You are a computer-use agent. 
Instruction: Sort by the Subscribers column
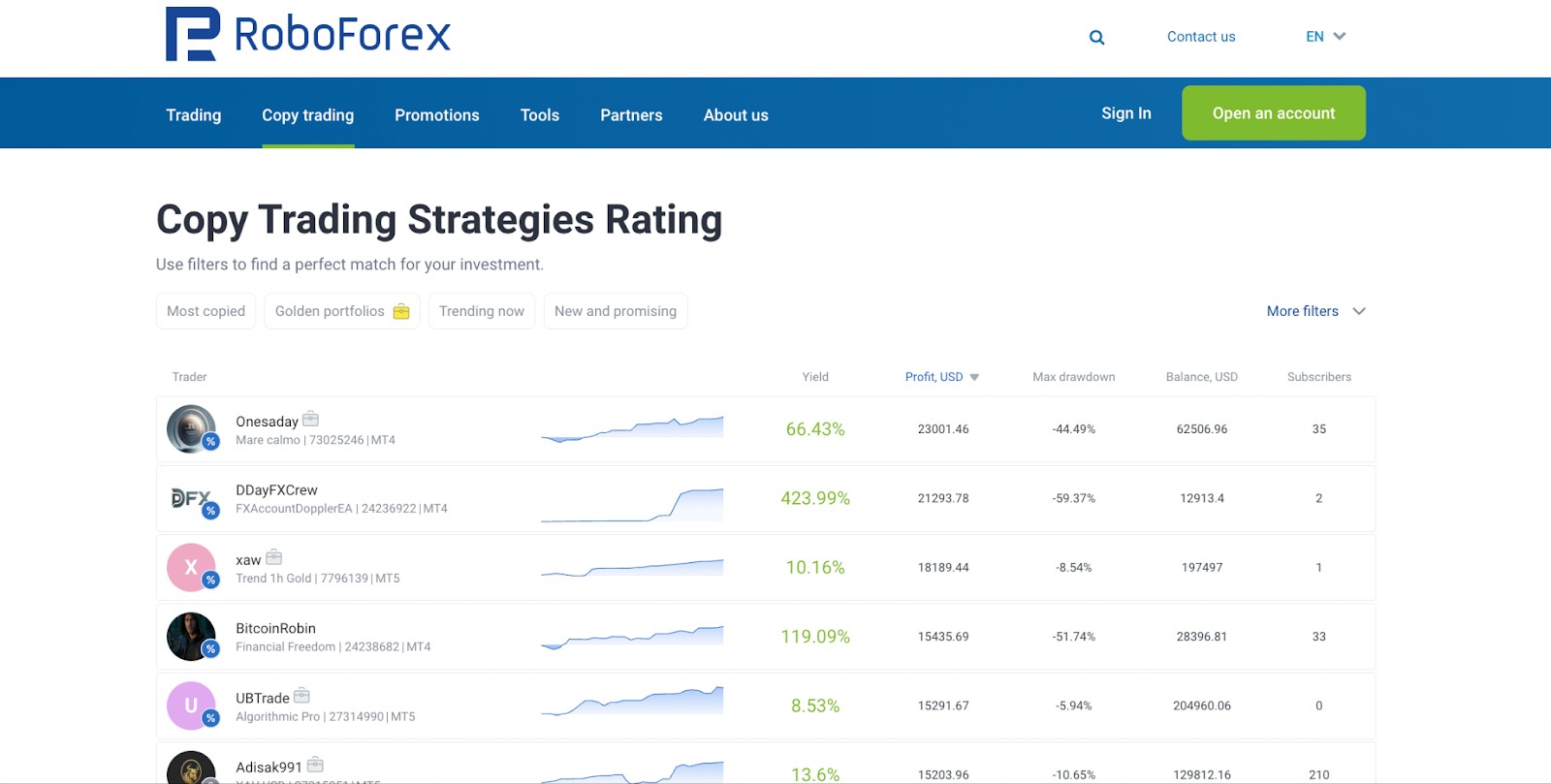(x=1319, y=377)
